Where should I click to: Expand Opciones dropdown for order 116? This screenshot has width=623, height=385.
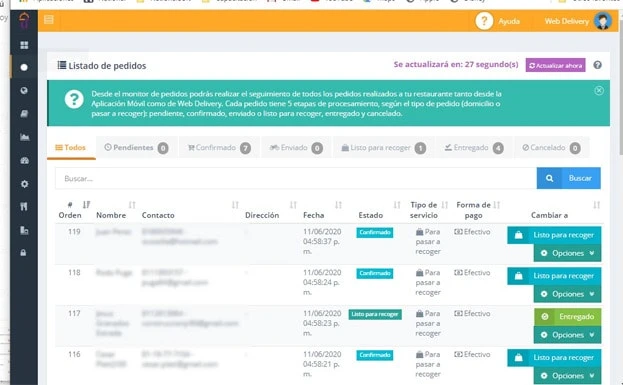point(567,375)
